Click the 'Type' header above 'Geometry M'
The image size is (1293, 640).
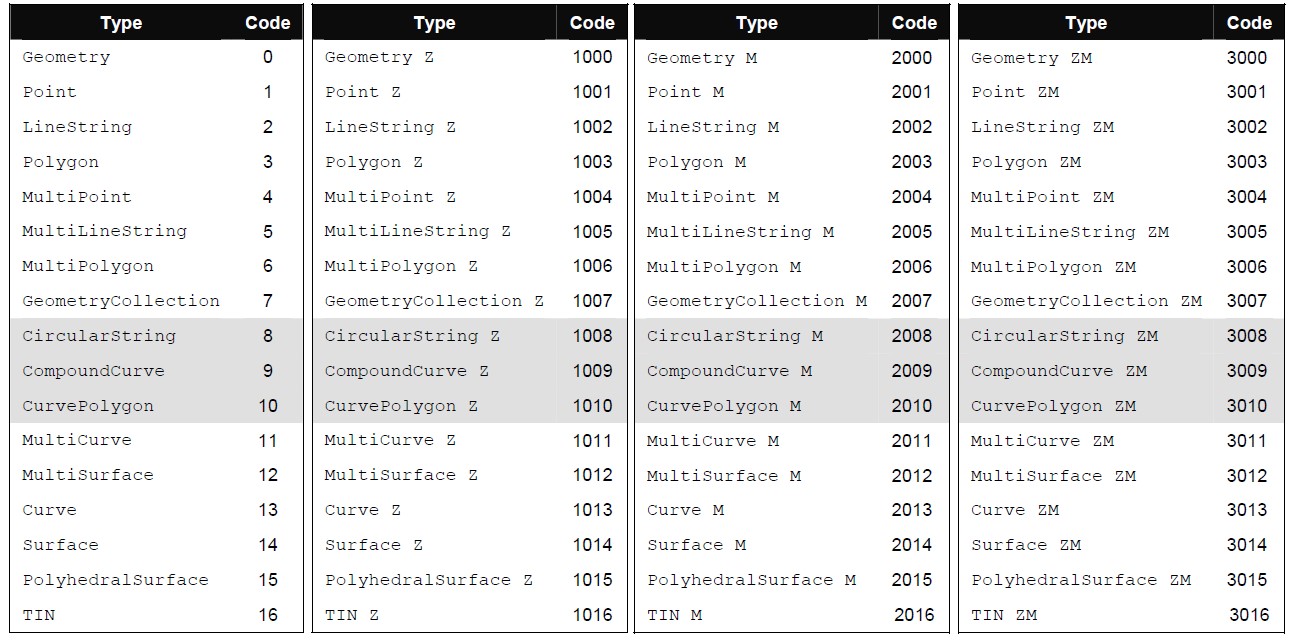[x=756, y=22]
